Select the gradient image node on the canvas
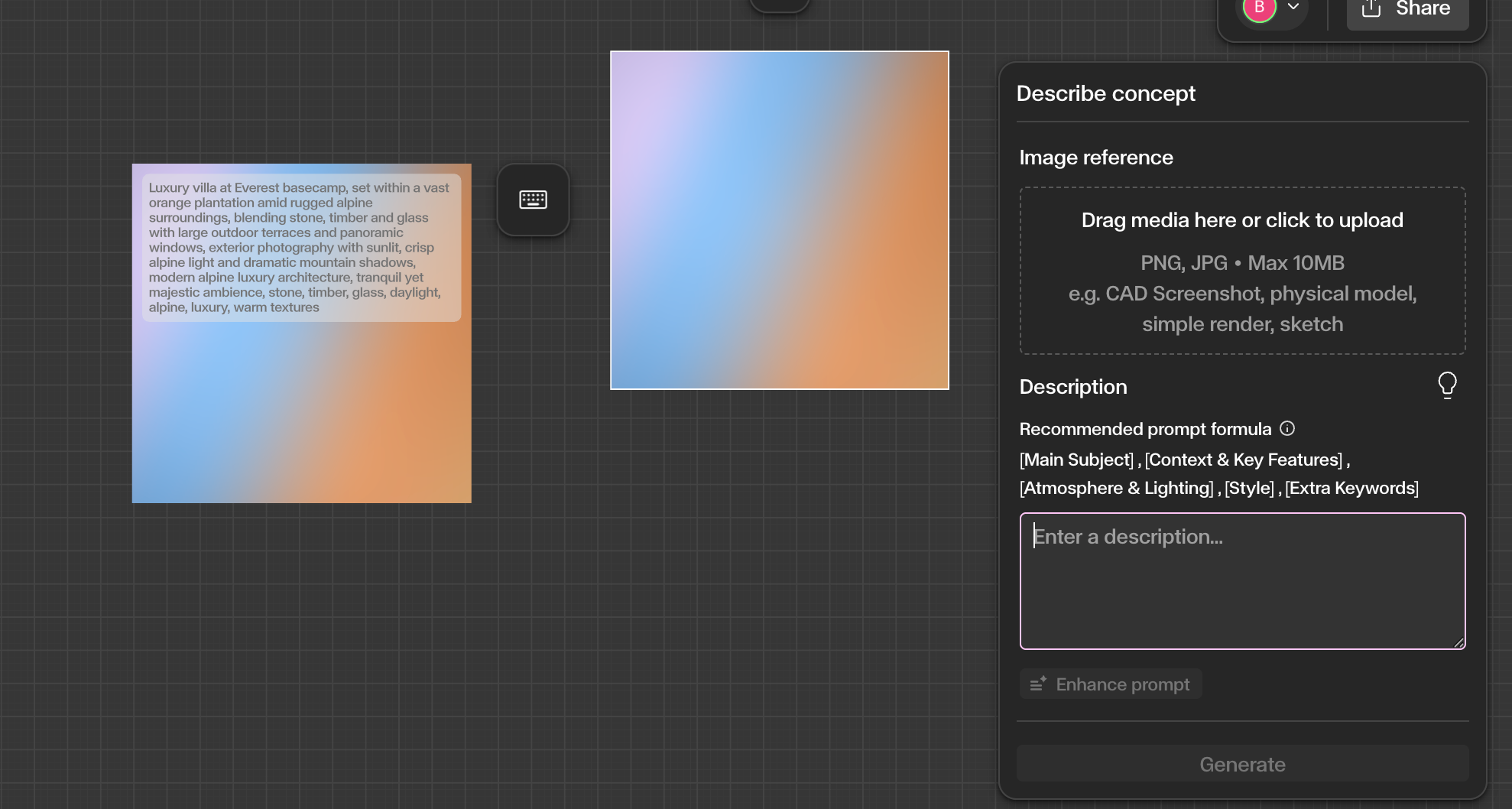 [779, 219]
